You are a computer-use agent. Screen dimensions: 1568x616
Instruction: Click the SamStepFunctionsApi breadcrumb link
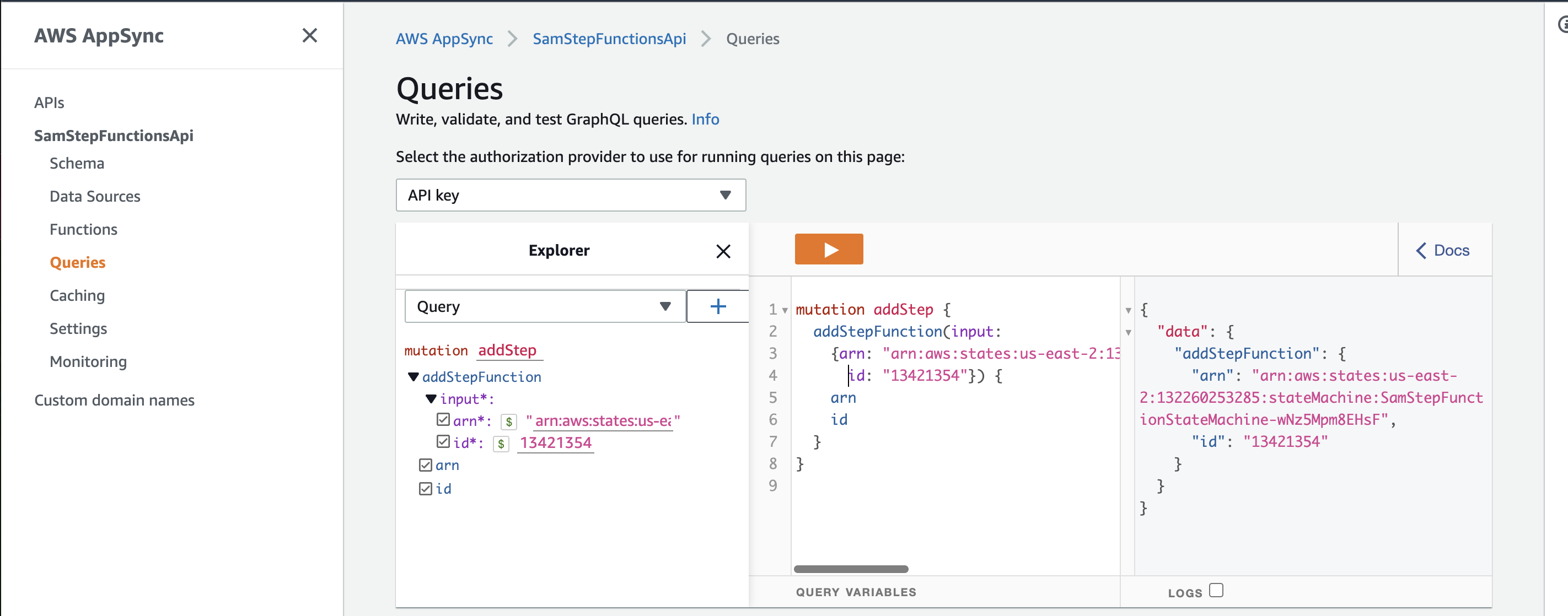tap(609, 39)
